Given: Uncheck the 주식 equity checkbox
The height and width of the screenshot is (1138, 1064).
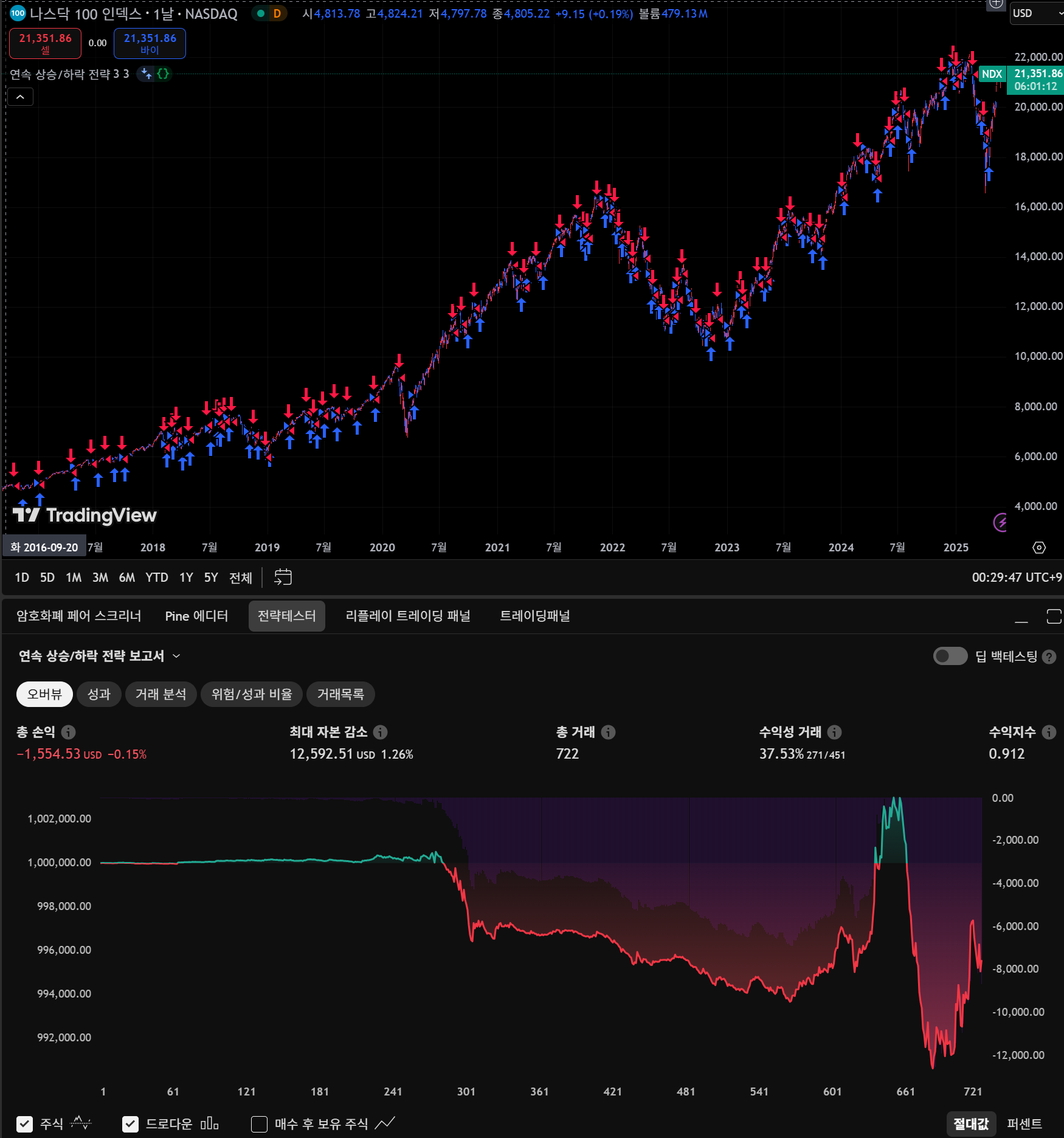Looking at the screenshot, I should tap(24, 1124).
